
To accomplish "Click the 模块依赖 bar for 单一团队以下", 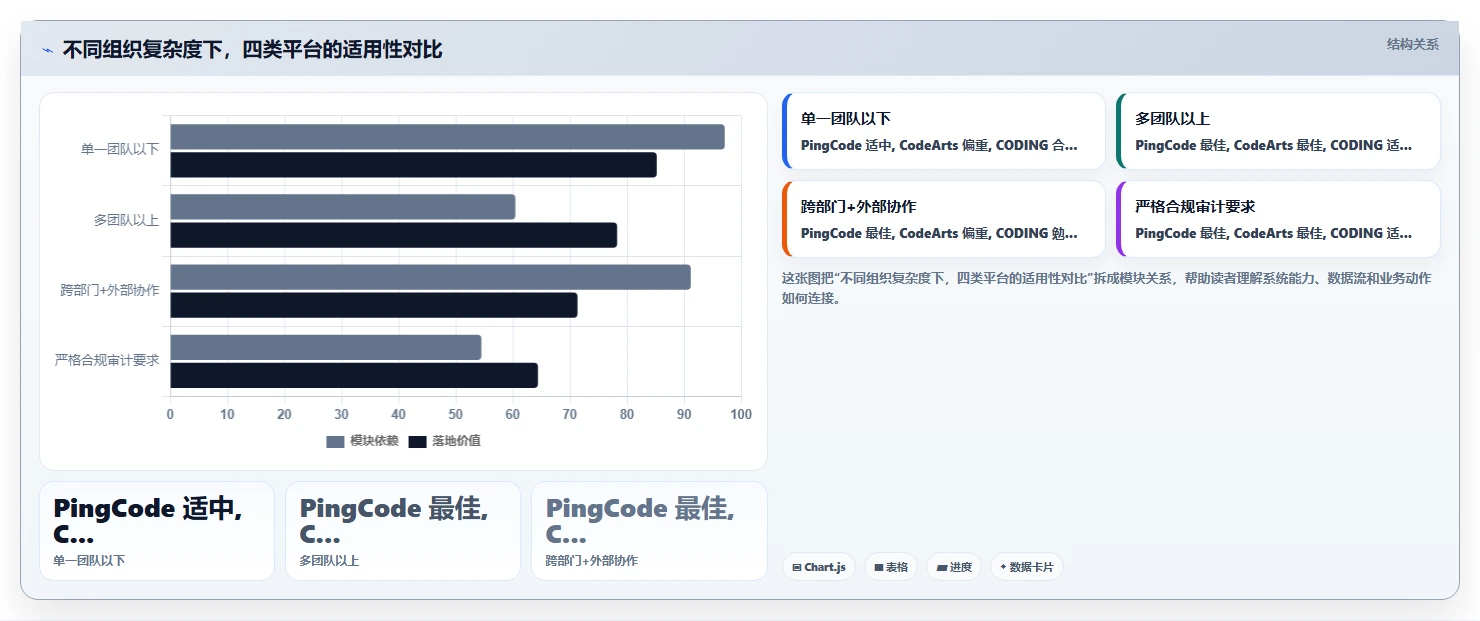I will pyautogui.click(x=447, y=137).
